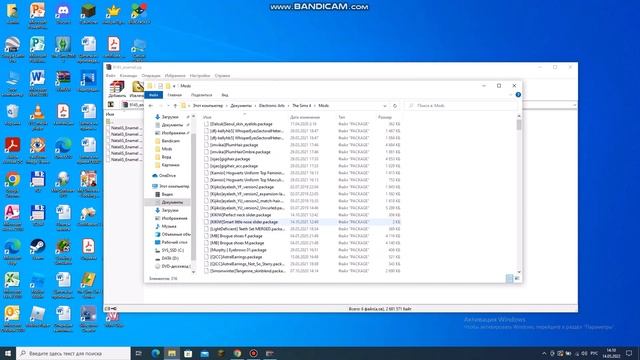Open the red Adobe Acrobat desktop shortcut
This screenshot has width=640, height=360.
point(12,149)
